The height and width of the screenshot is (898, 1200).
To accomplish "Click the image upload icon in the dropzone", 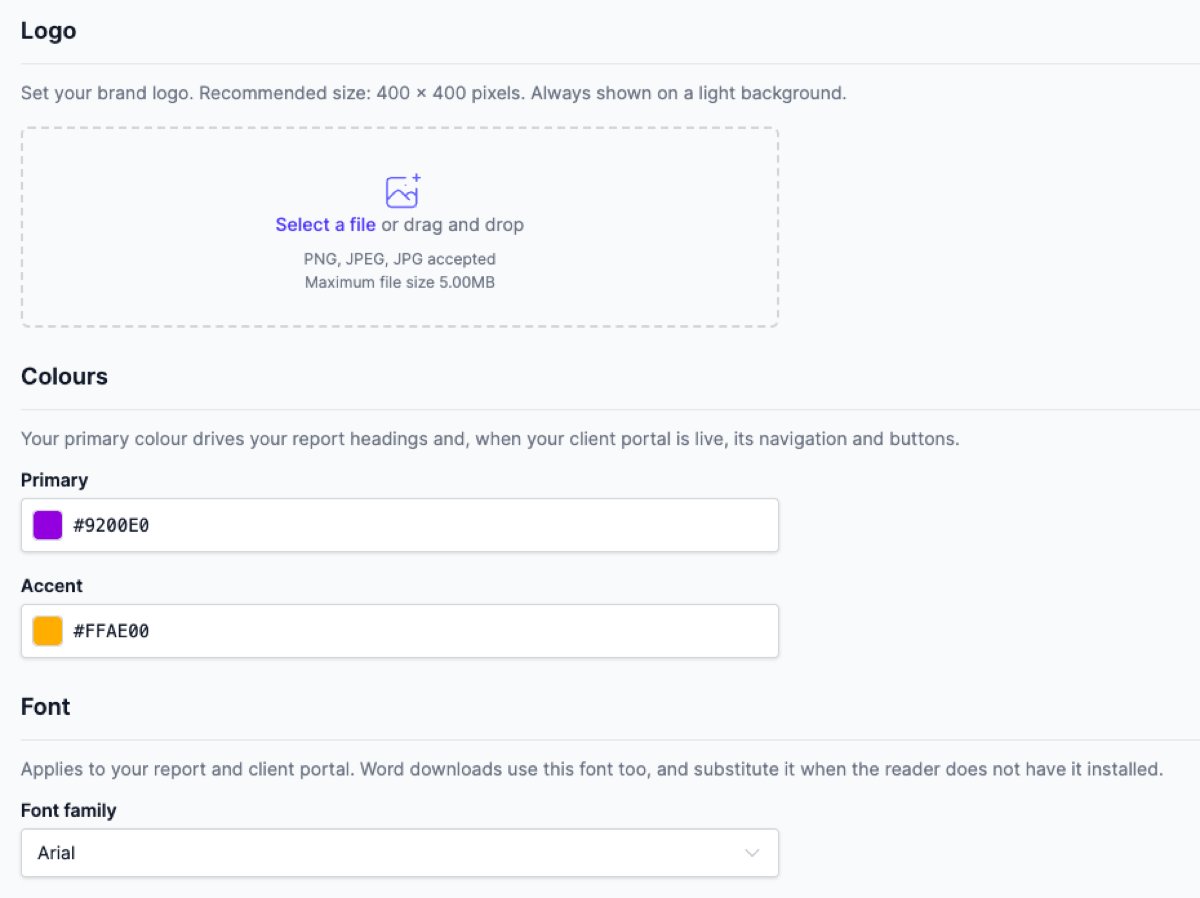I will pyautogui.click(x=402, y=190).
